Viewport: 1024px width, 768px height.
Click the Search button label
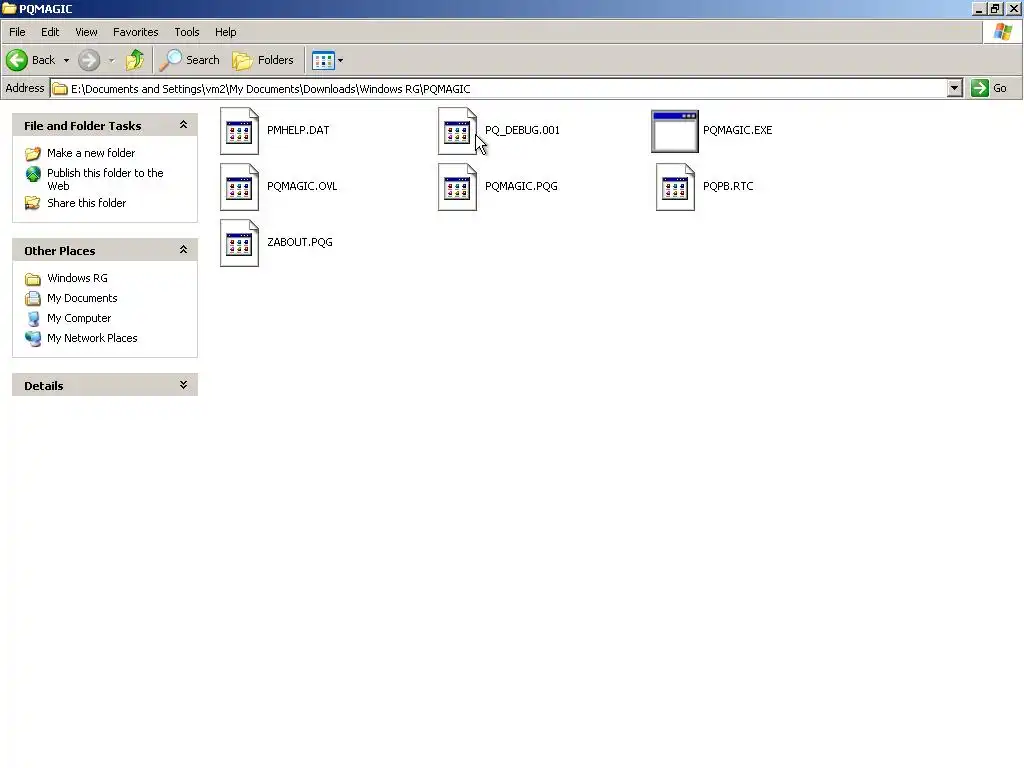[202, 60]
